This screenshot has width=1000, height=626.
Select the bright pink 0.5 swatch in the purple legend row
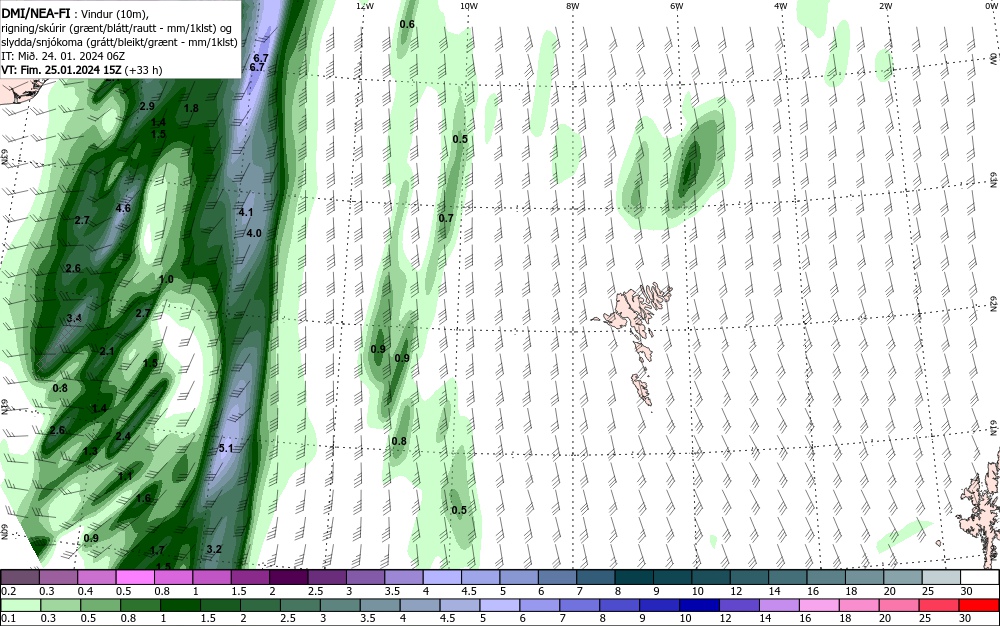[135, 578]
